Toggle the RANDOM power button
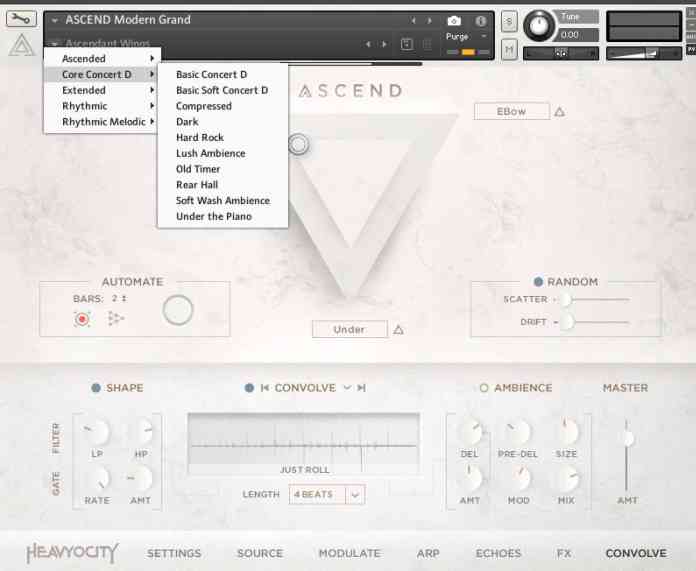This screenshot has height=571, width=696. (538, 282)
